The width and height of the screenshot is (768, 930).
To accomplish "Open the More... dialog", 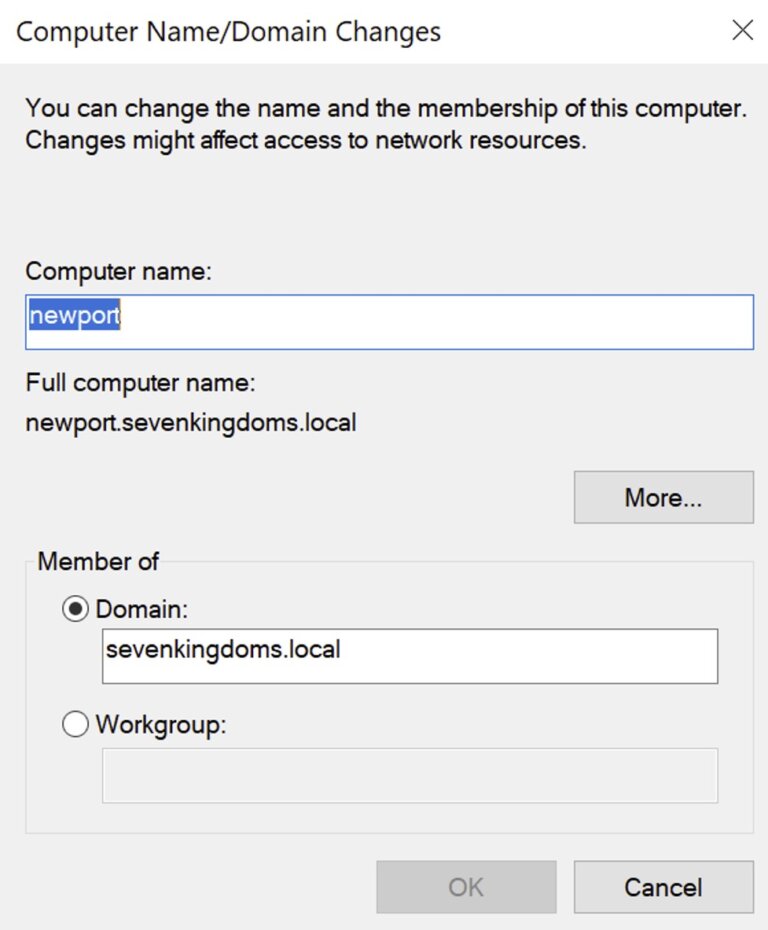I will pyautogui.click(x=663, y=497).
